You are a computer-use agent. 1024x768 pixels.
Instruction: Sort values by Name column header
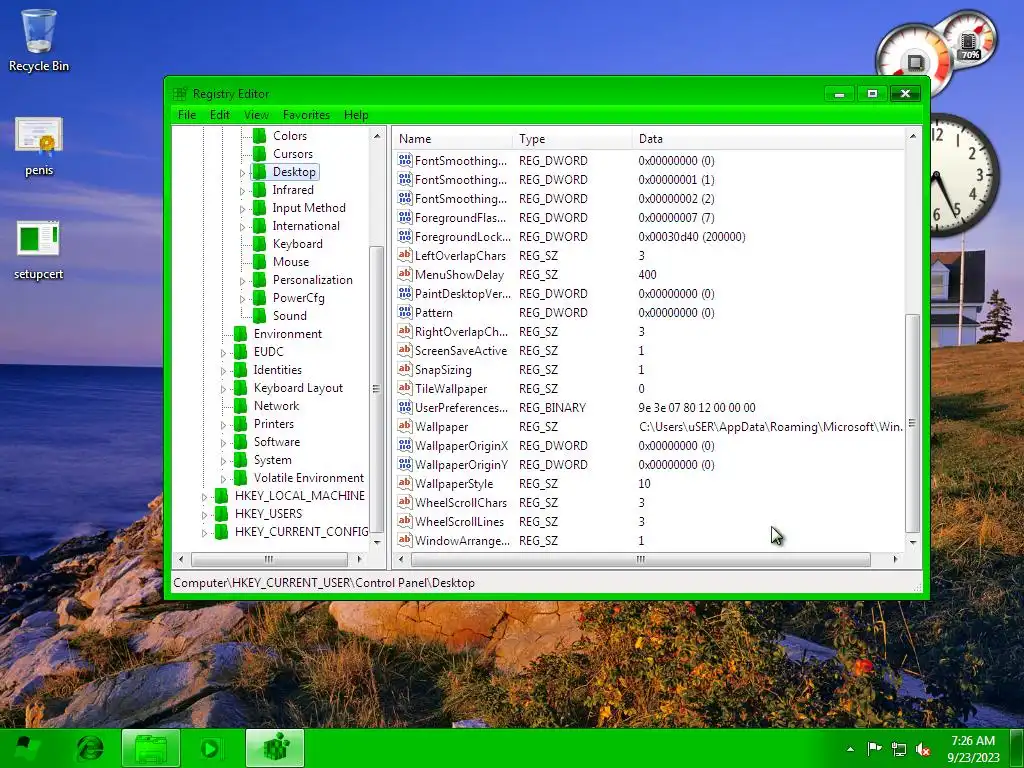pyautogui.click(x=453, y=138)
